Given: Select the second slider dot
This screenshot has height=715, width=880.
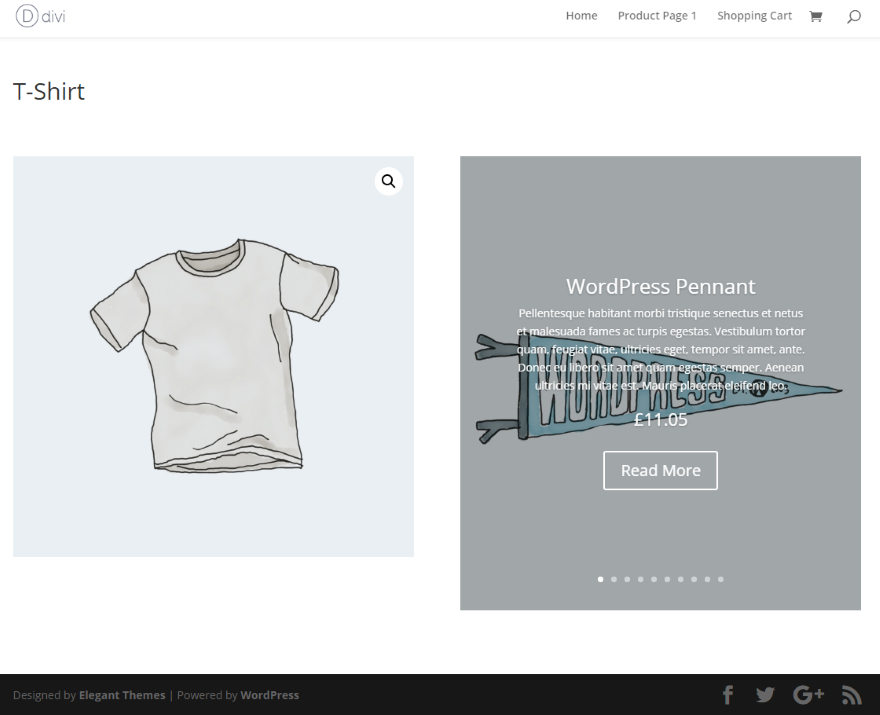Looking at the screenshot, I should click(614, 579).
